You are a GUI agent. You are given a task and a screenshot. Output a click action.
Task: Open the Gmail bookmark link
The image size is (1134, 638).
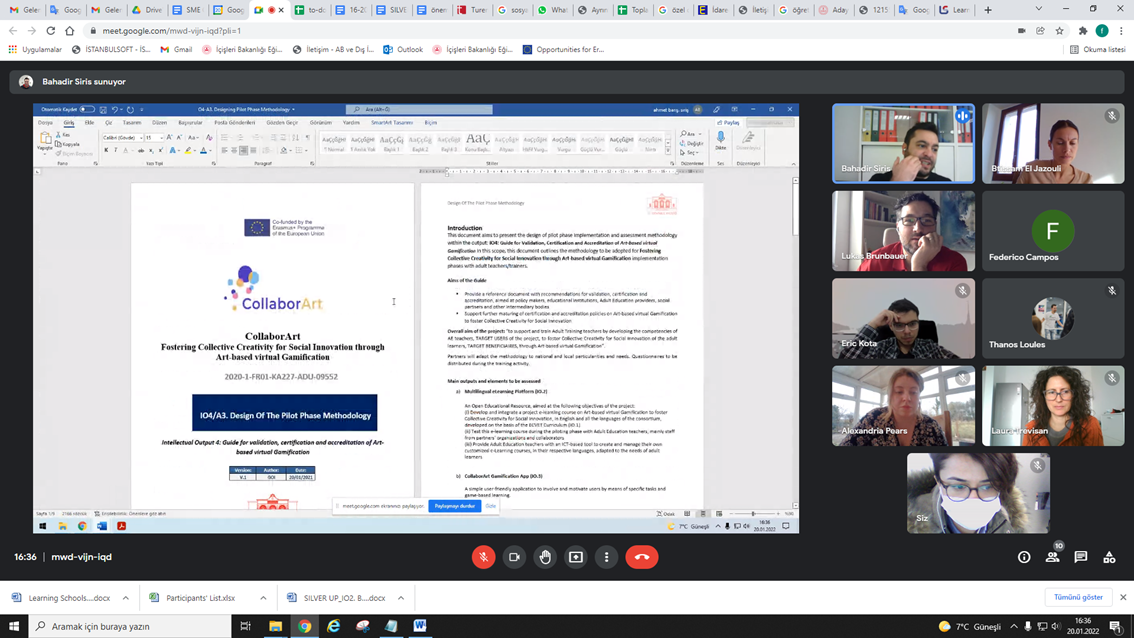[177, 49]
